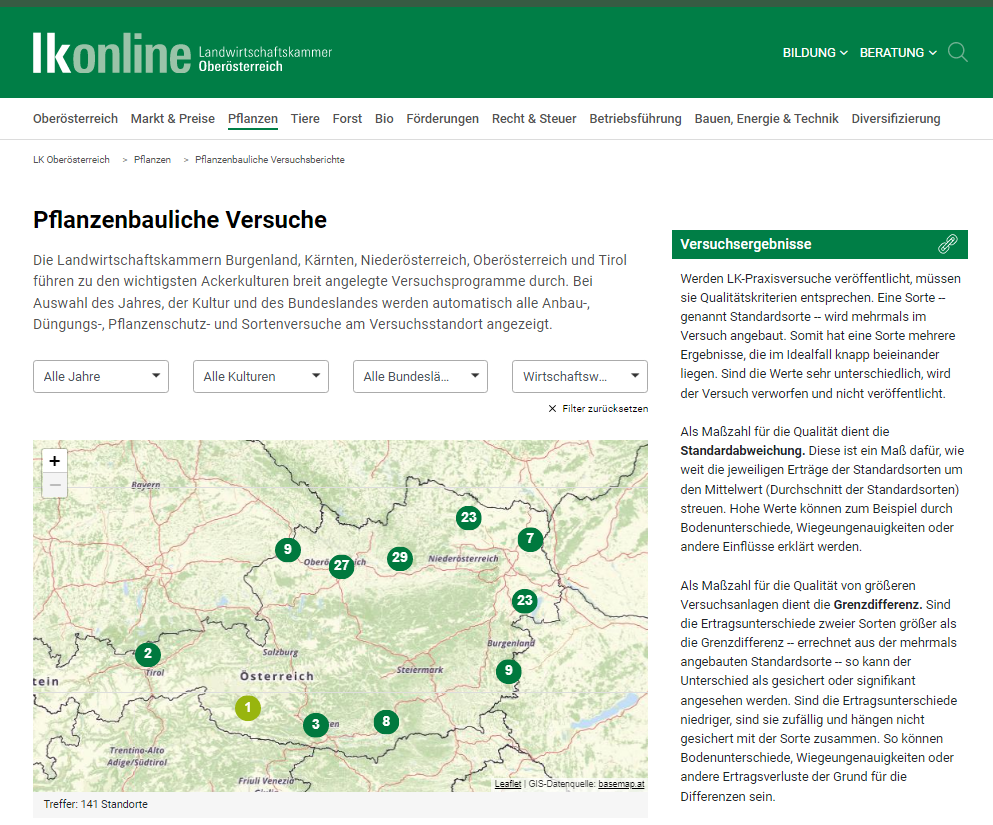Screen dimensions: 993x825
Task: Reset filters via Filter zurücksetzen
Action: click(598, 409)
